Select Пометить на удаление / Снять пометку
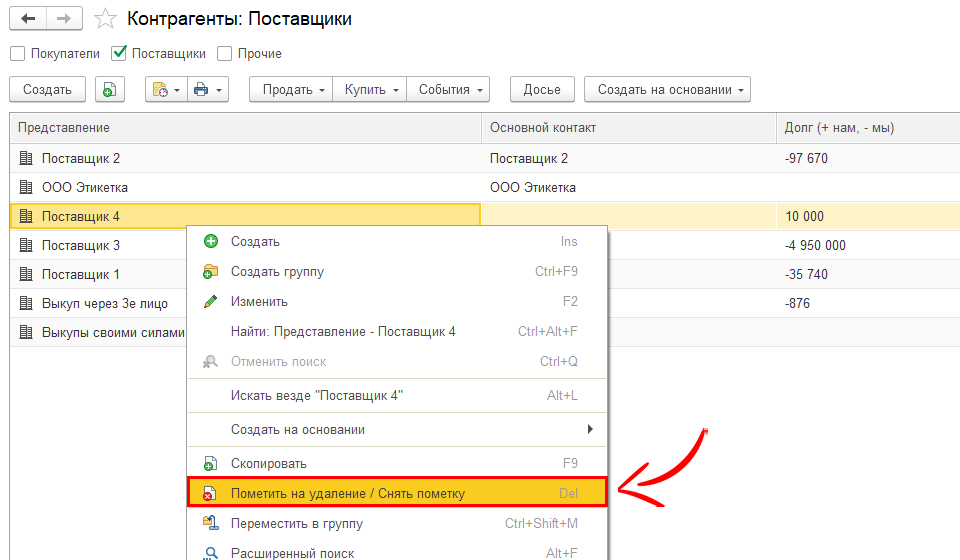960x560 pixels. pos(347,494)
